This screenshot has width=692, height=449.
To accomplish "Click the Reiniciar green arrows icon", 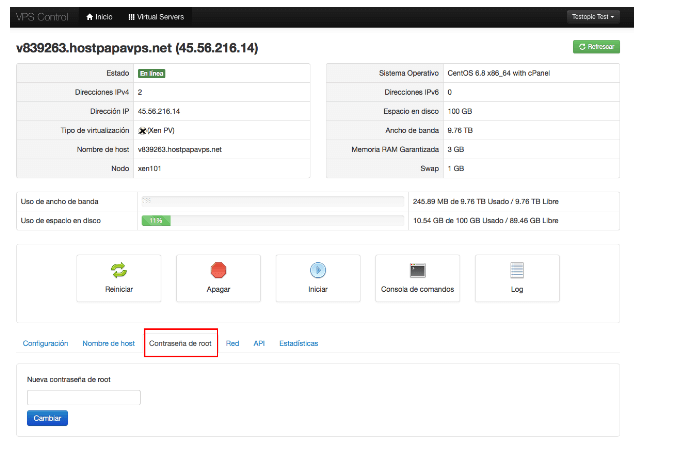I will pyautogui.click(x=119, y=270).
